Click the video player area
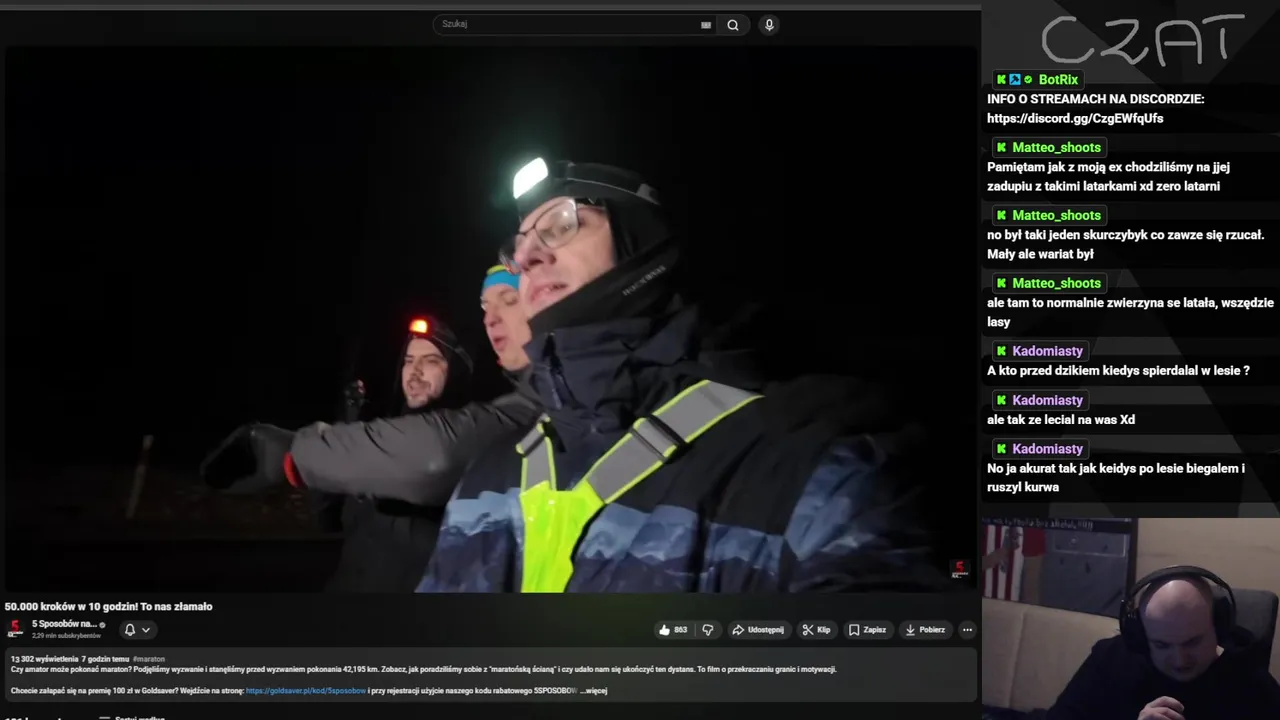This screenshot has width=1280, height=720. [x=490, y=320]
